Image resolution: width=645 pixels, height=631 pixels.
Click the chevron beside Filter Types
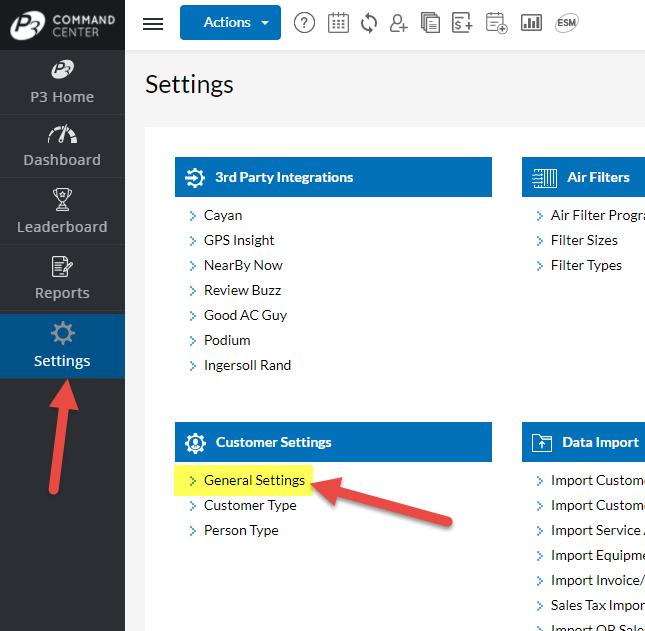pos(540,266)
